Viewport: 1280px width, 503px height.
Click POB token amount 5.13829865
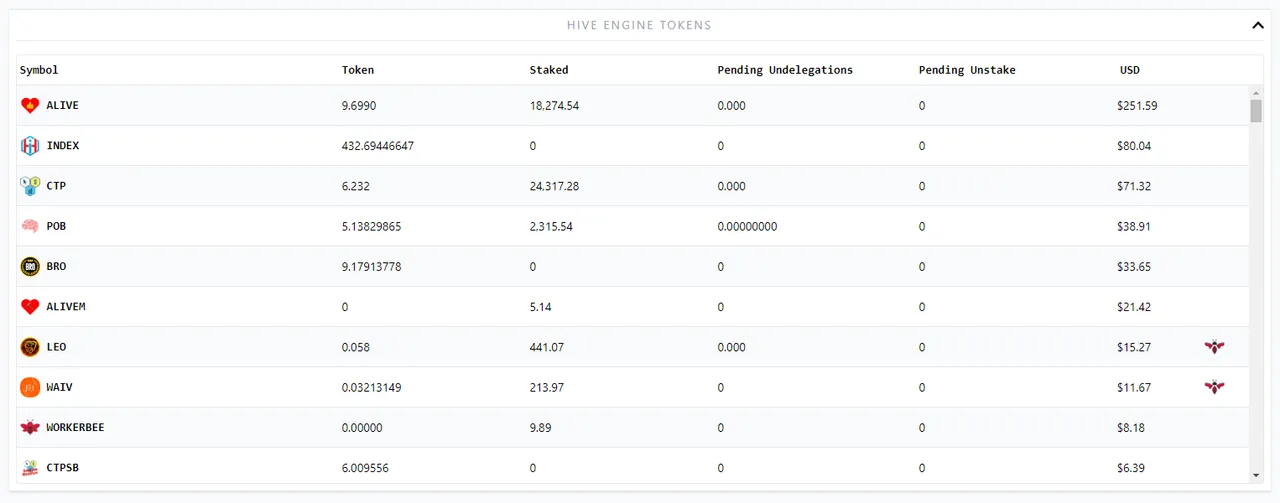click(x=372, y=226)
